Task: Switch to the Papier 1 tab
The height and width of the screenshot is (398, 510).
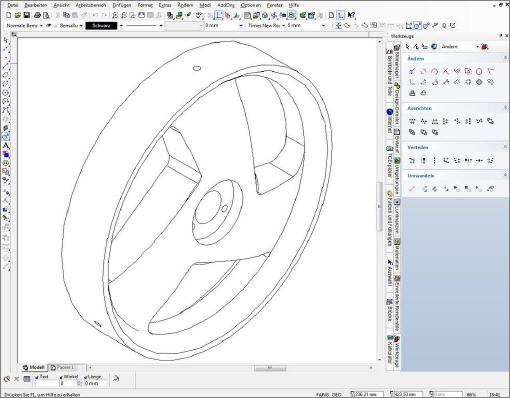Action: click(x=65, y=367)
